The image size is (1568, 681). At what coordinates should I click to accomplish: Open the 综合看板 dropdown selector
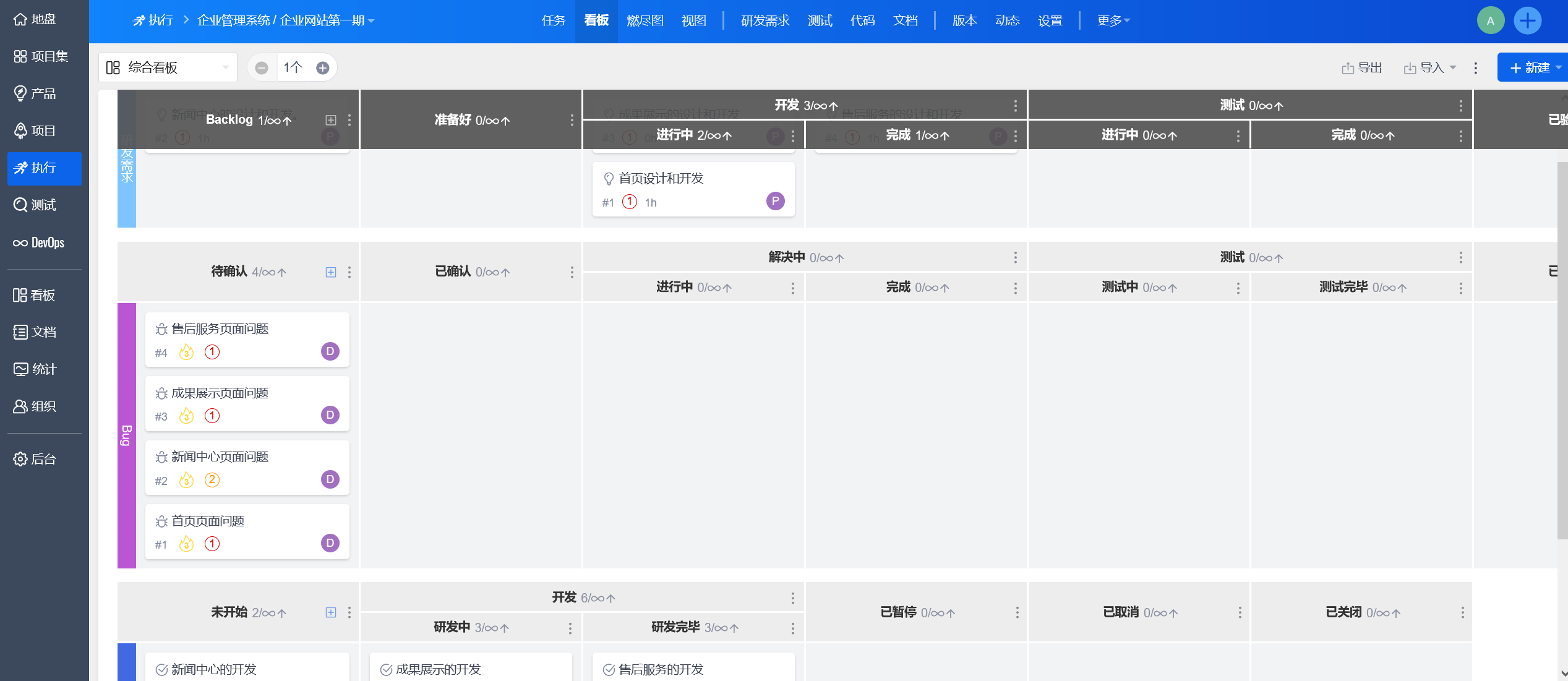point(168,67)
